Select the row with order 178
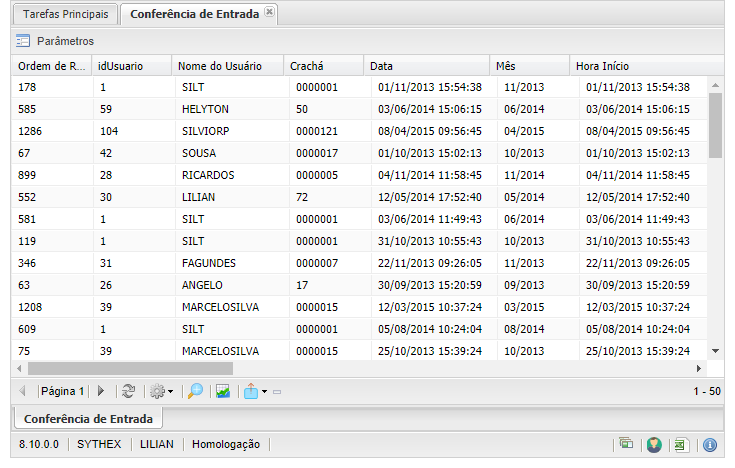 (359, 87)
